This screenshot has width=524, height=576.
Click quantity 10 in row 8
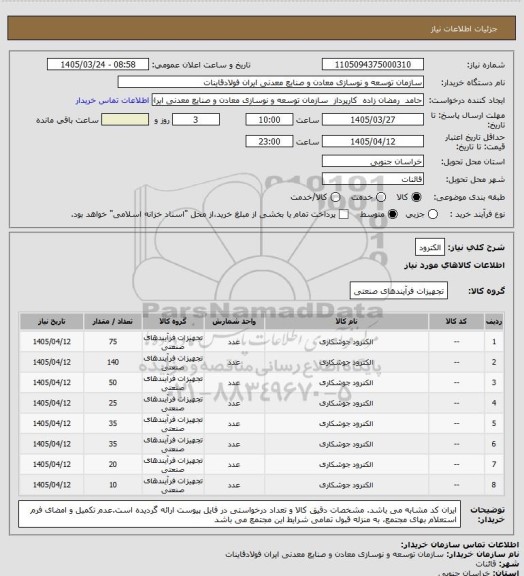tap(112, 485)
